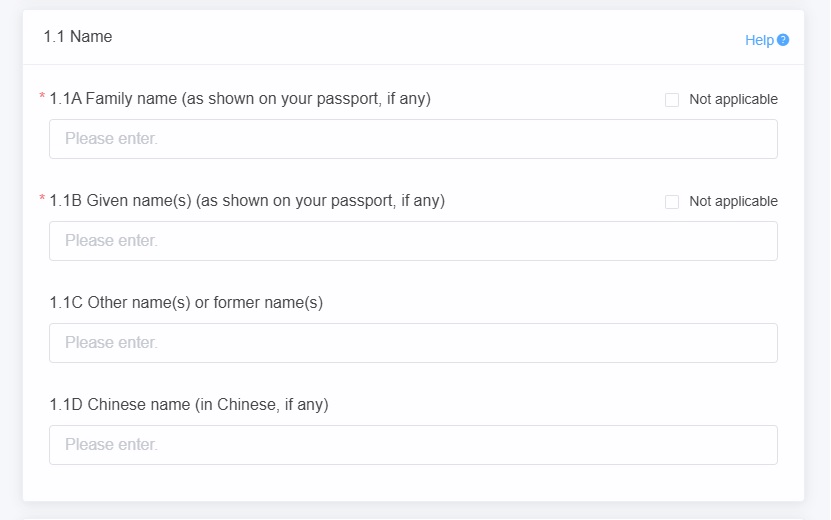Click the Not applicable label beside 1.1A

click(x=733, y=99)
